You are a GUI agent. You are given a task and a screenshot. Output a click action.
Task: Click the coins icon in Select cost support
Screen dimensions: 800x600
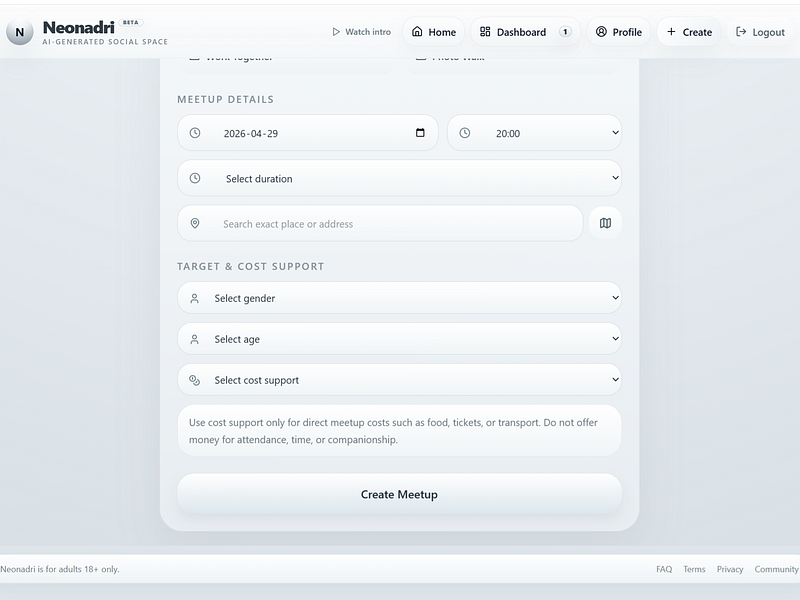pyautogui.click(x=194, y=380)
